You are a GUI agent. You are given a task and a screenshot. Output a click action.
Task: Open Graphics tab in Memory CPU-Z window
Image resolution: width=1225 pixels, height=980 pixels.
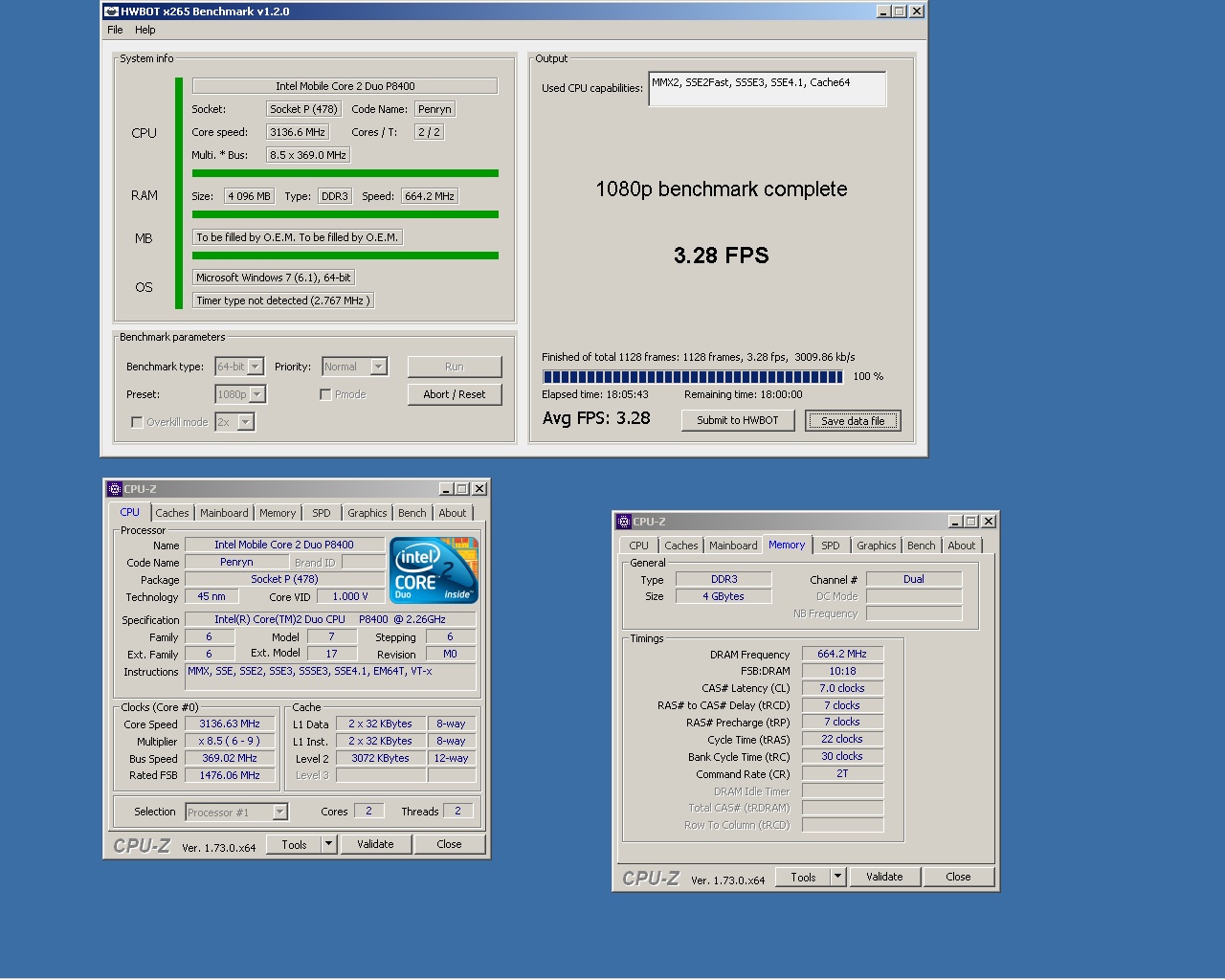[877, 546]
